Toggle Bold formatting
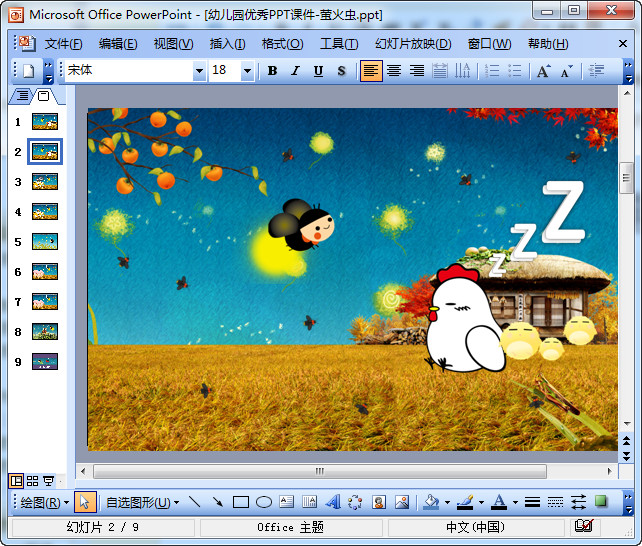The image size is (642, 546). coord(272,71)
